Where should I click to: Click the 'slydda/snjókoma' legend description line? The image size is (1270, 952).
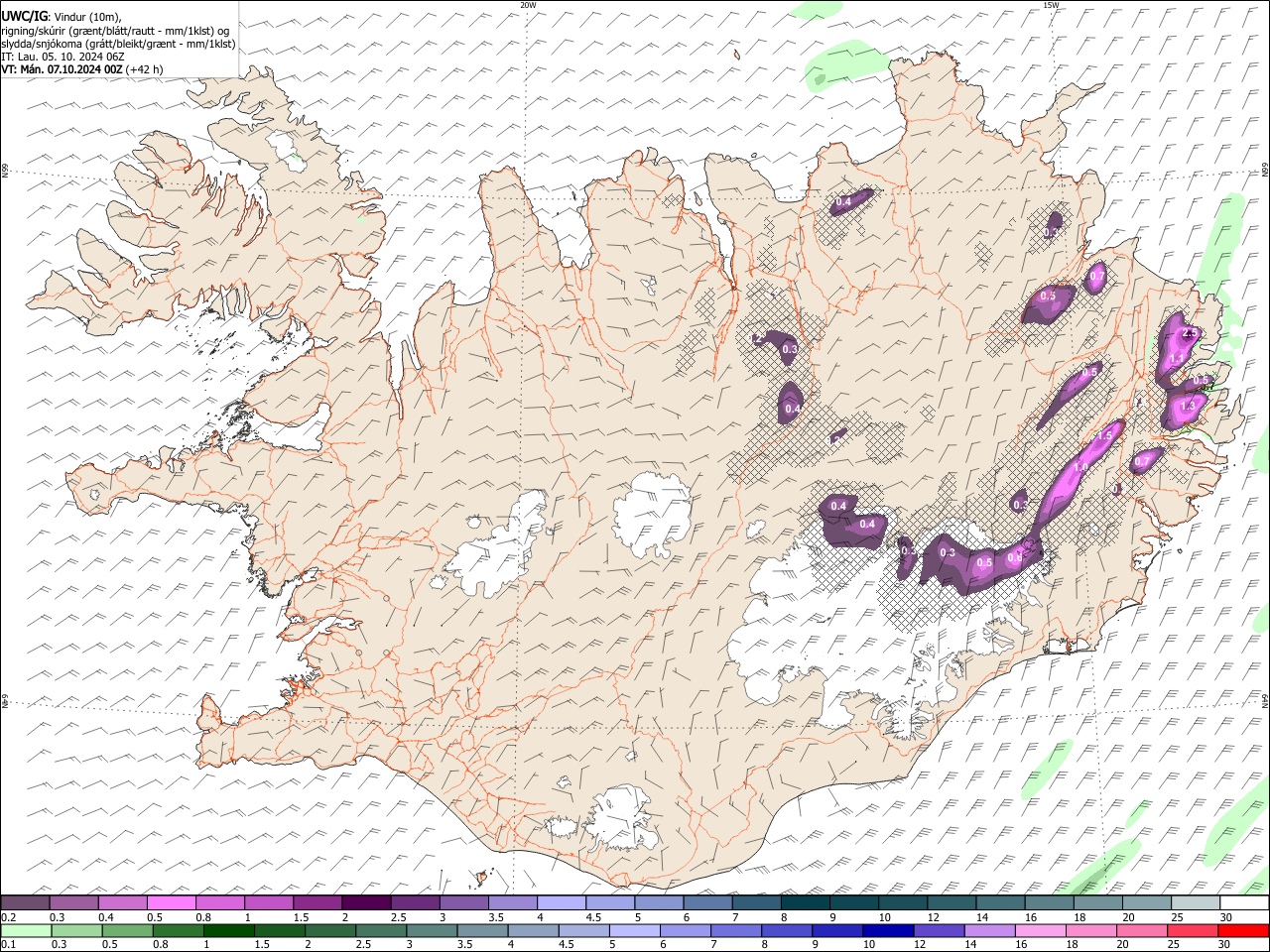click(x=118, y=44)
